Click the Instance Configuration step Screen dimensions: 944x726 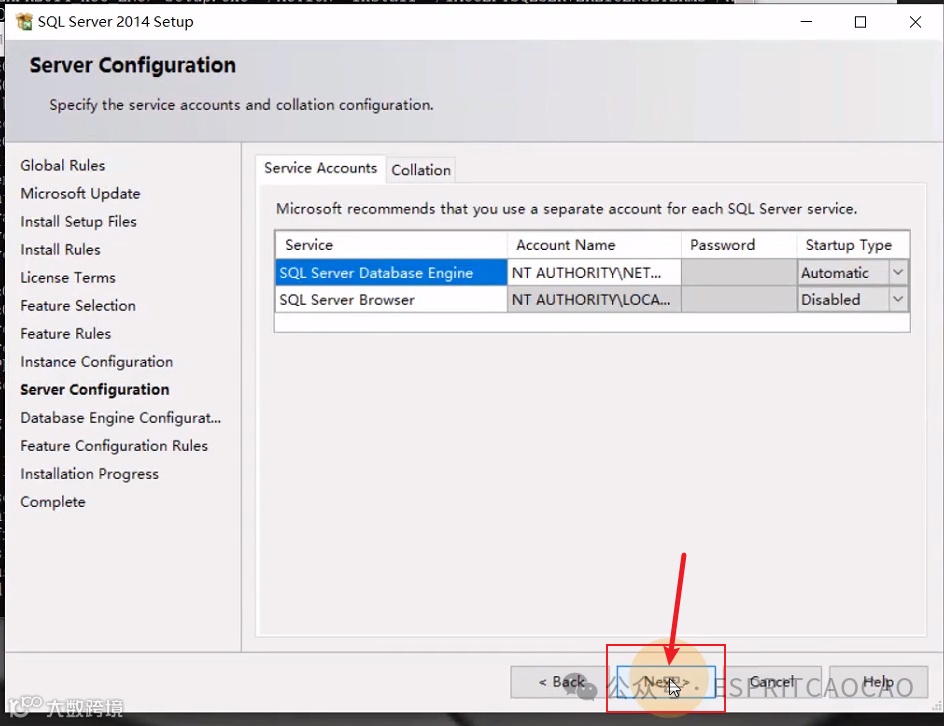point(96,362)
